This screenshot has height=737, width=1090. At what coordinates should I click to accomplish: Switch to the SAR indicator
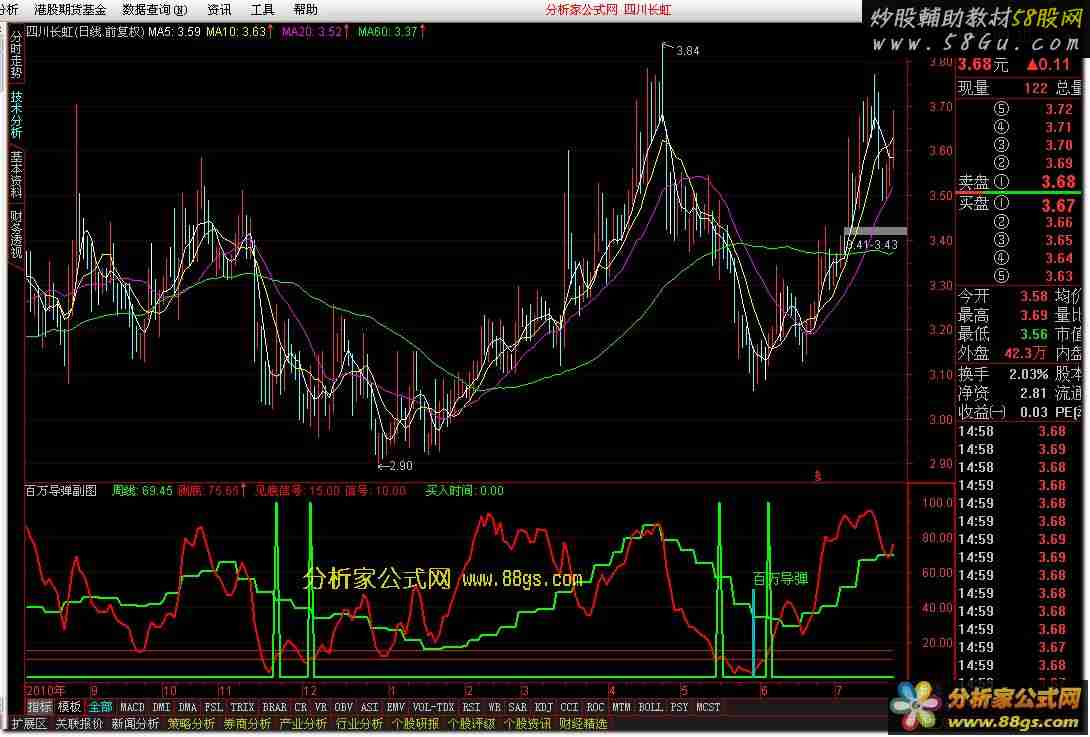click(518, 707)
